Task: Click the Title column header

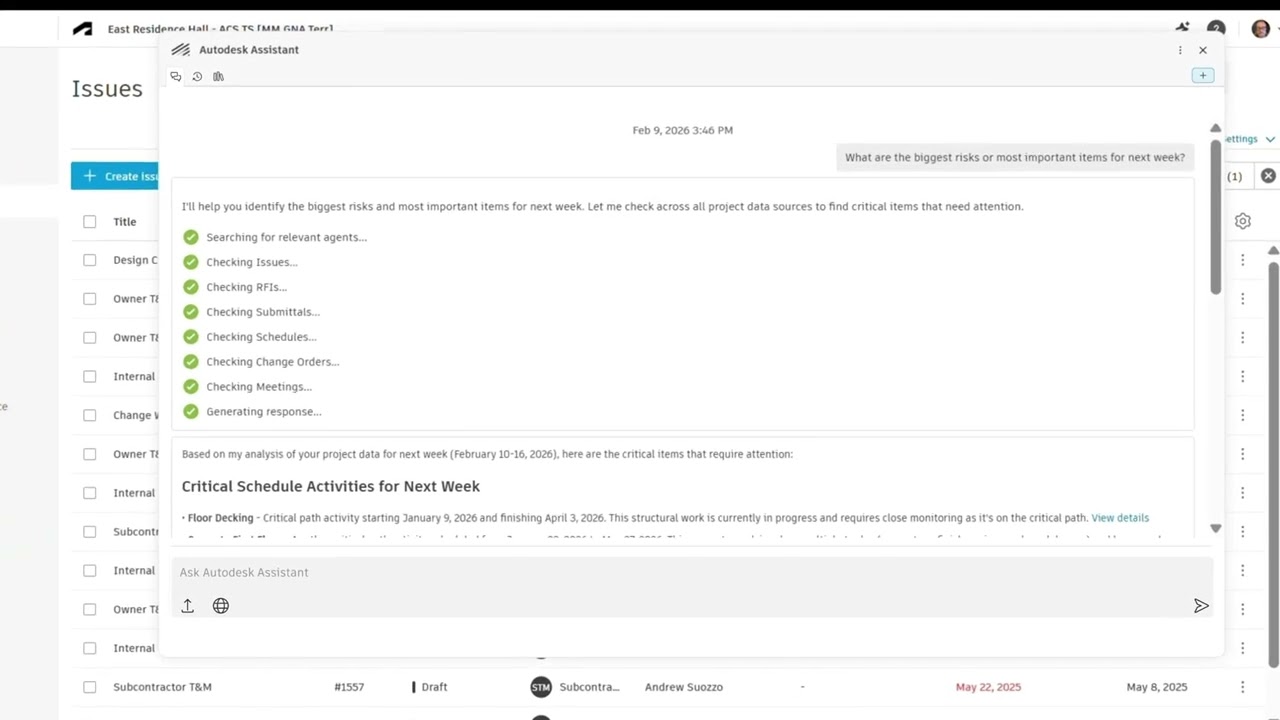Action: (125, 222)
